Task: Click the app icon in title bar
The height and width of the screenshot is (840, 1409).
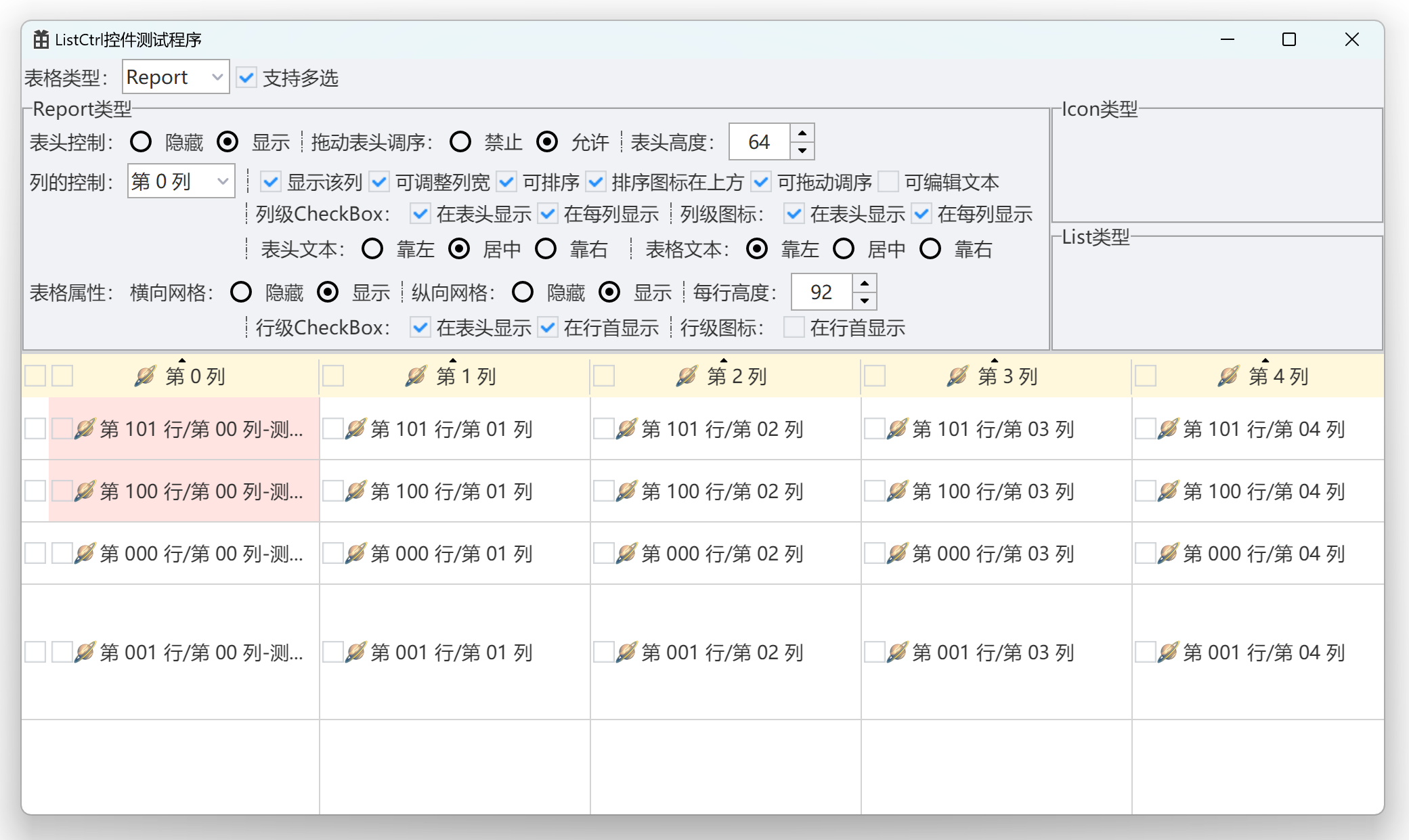Action: pos(41,40)
